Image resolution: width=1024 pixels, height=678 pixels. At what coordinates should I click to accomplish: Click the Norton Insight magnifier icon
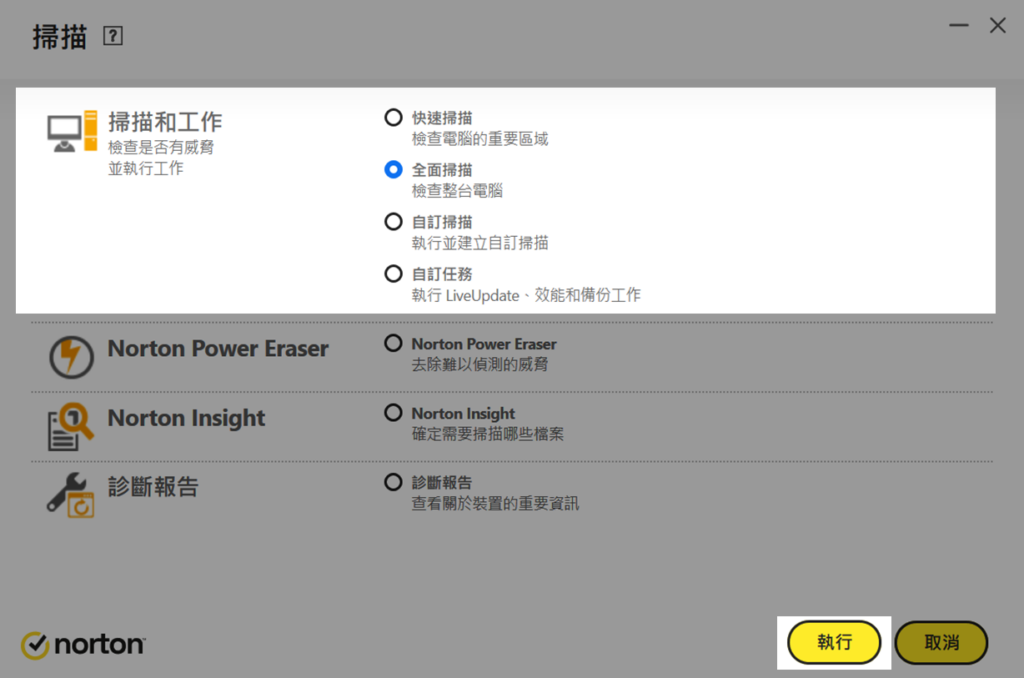click(71, 427)
